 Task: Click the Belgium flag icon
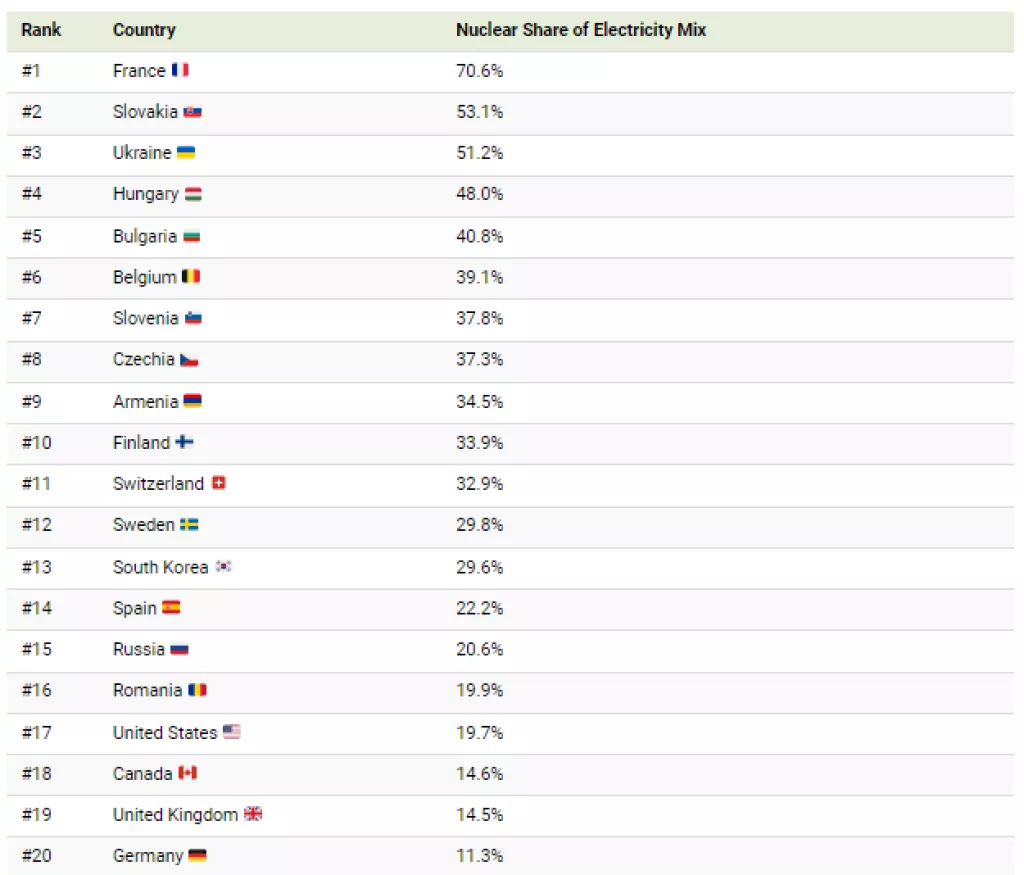pos(191,277)
